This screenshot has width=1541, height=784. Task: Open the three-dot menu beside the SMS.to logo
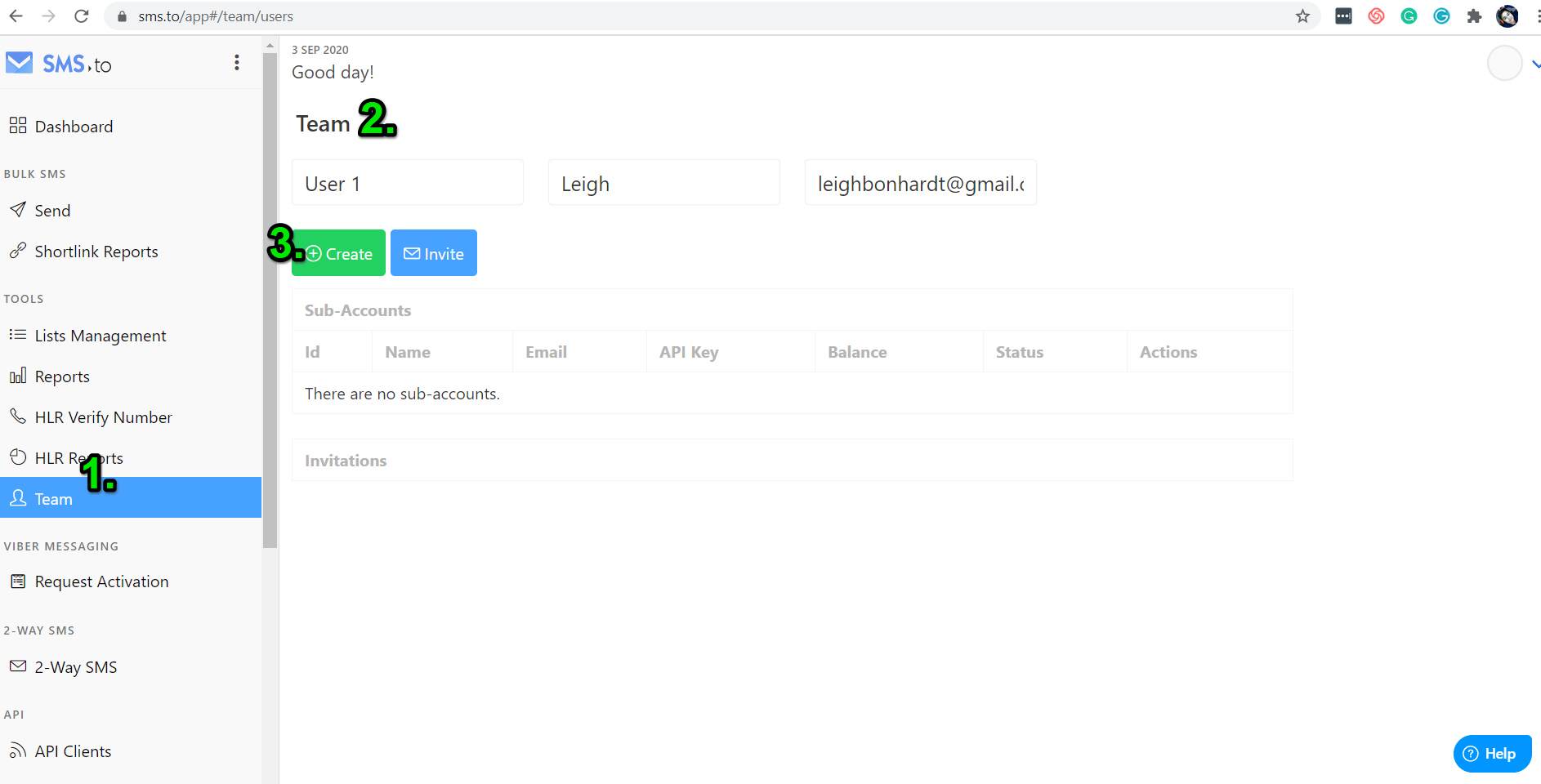pyautogui.click(x=237, y=62)
